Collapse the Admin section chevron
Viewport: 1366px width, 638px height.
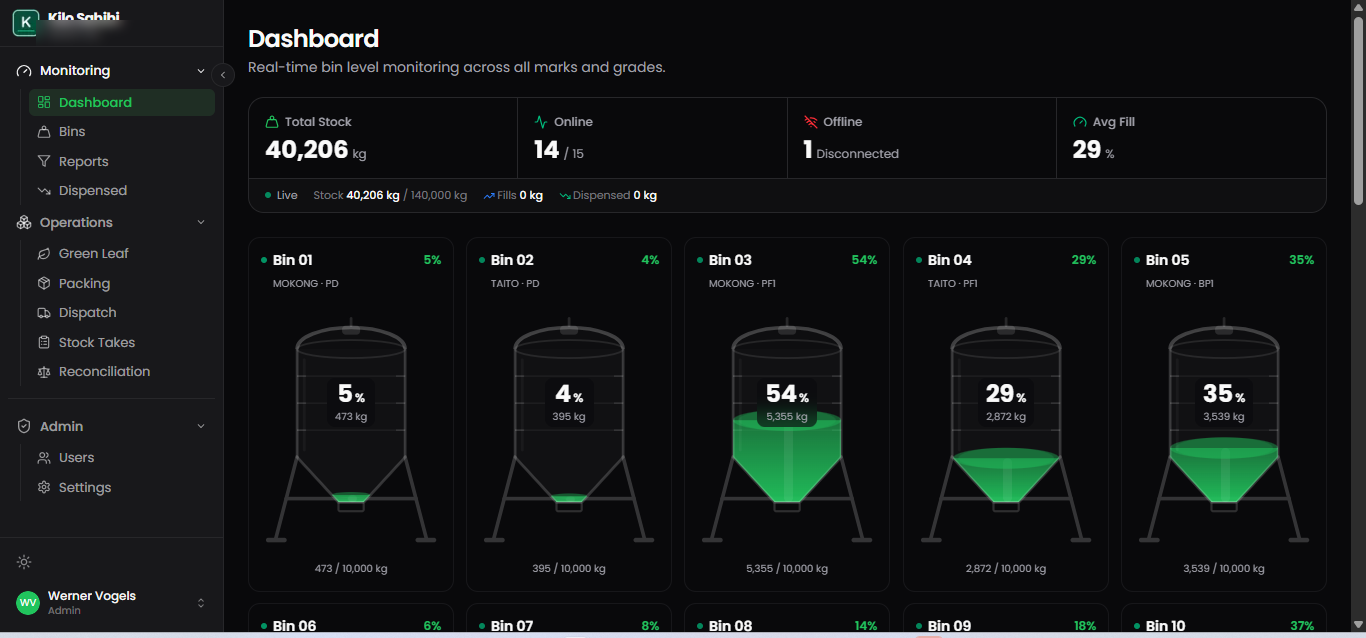pyautogui.click(x=201, y=427)
